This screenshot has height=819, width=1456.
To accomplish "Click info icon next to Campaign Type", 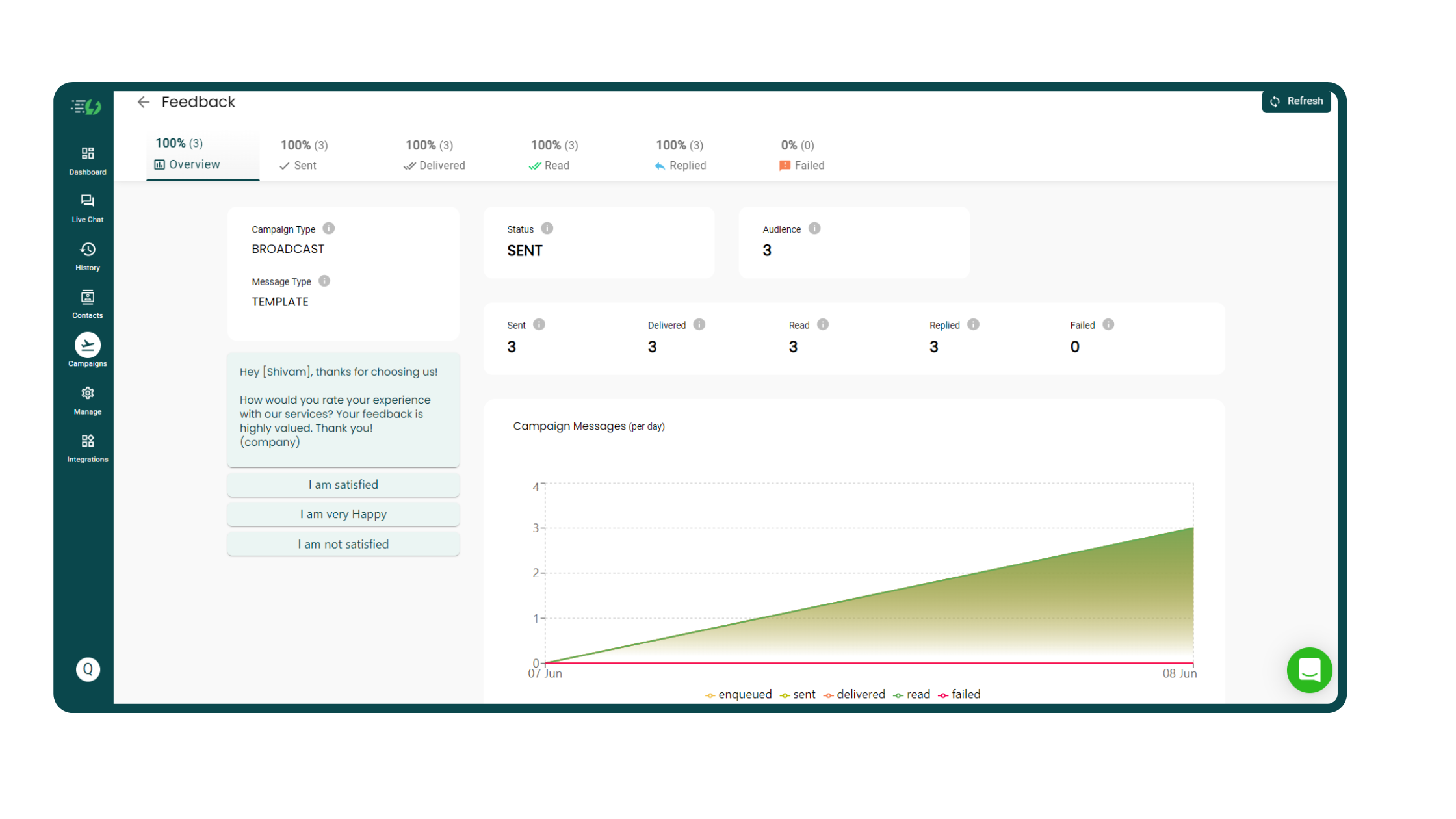I will [329, 228].
